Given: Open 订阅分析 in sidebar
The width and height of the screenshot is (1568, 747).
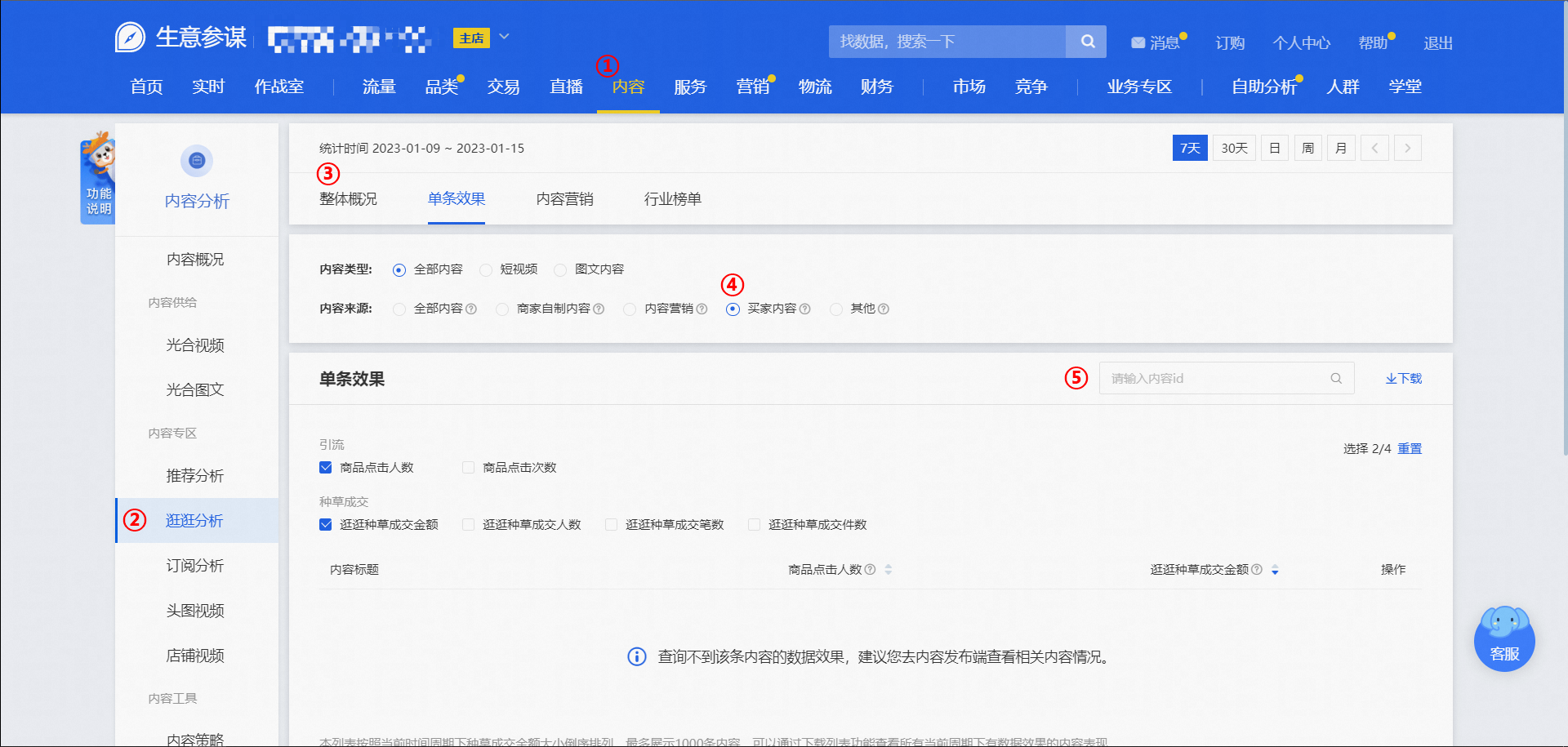Looking at the screenshot, I should click(x=195, y=565).
